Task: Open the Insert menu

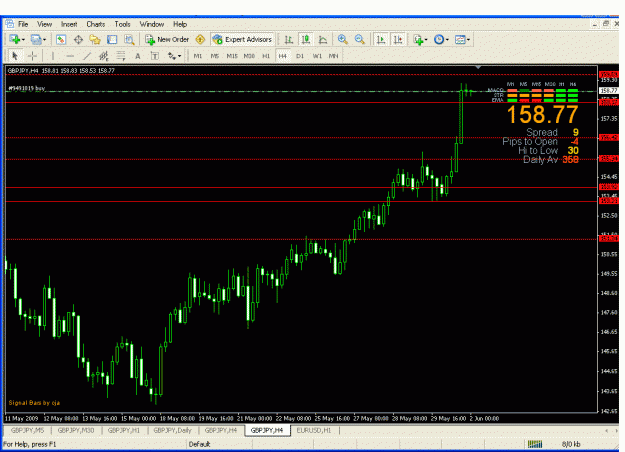Action: pos(69,24)
